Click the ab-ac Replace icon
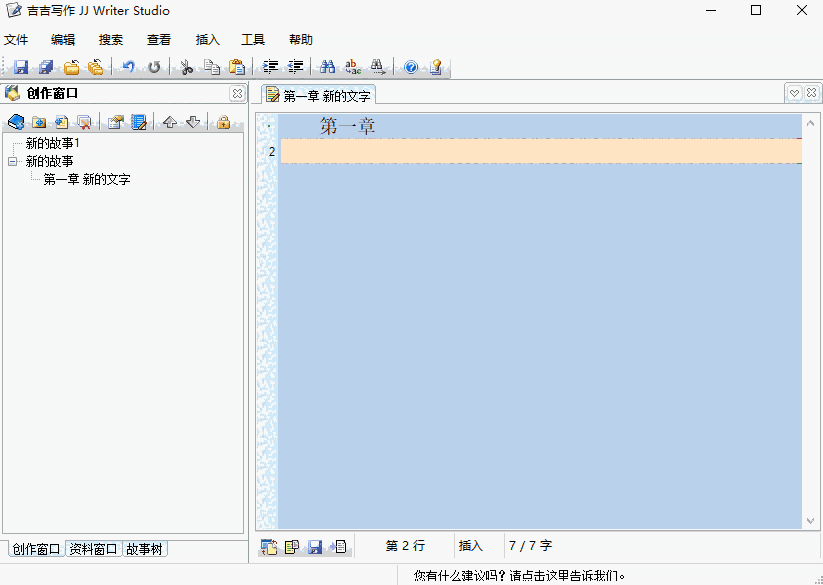Screen dimensions: 823x585 point(353,67)
